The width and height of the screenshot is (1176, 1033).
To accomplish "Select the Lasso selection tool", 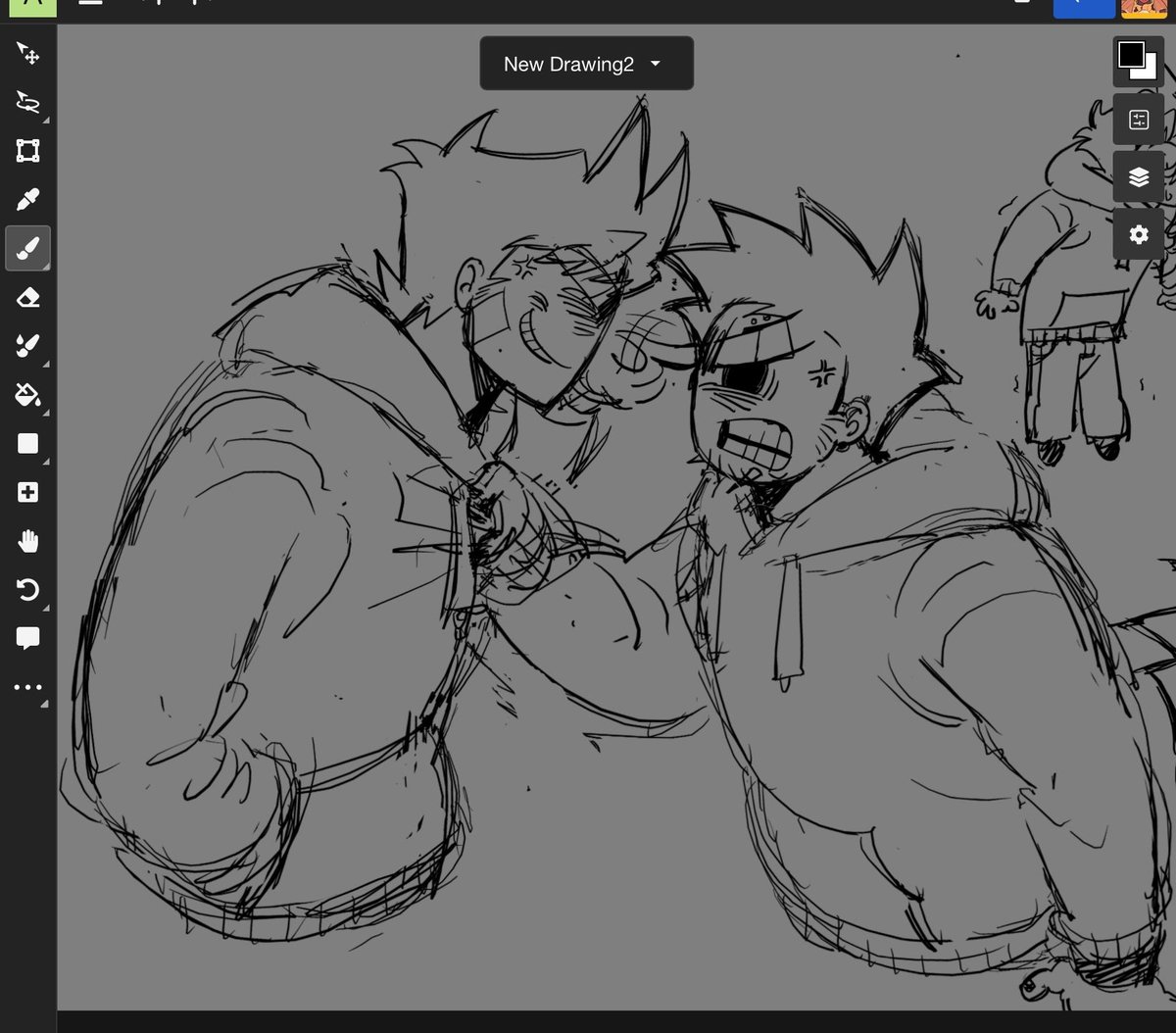I will pyautogui.click(x=27, y=102).
